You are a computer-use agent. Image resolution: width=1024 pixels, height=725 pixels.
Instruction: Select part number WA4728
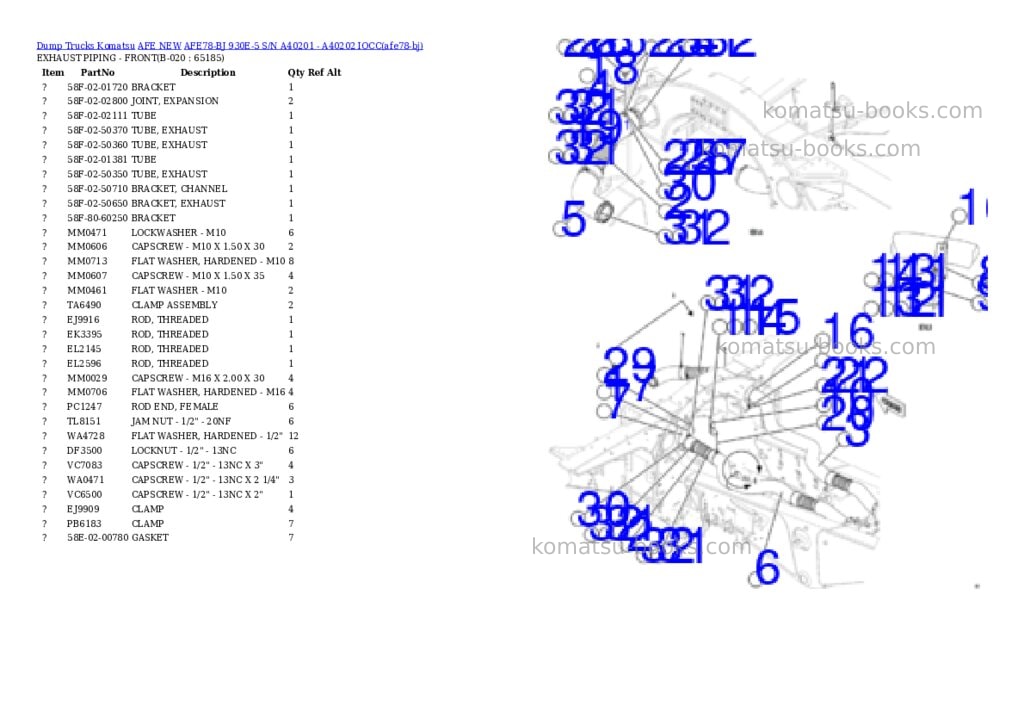(x=86, y=436)
